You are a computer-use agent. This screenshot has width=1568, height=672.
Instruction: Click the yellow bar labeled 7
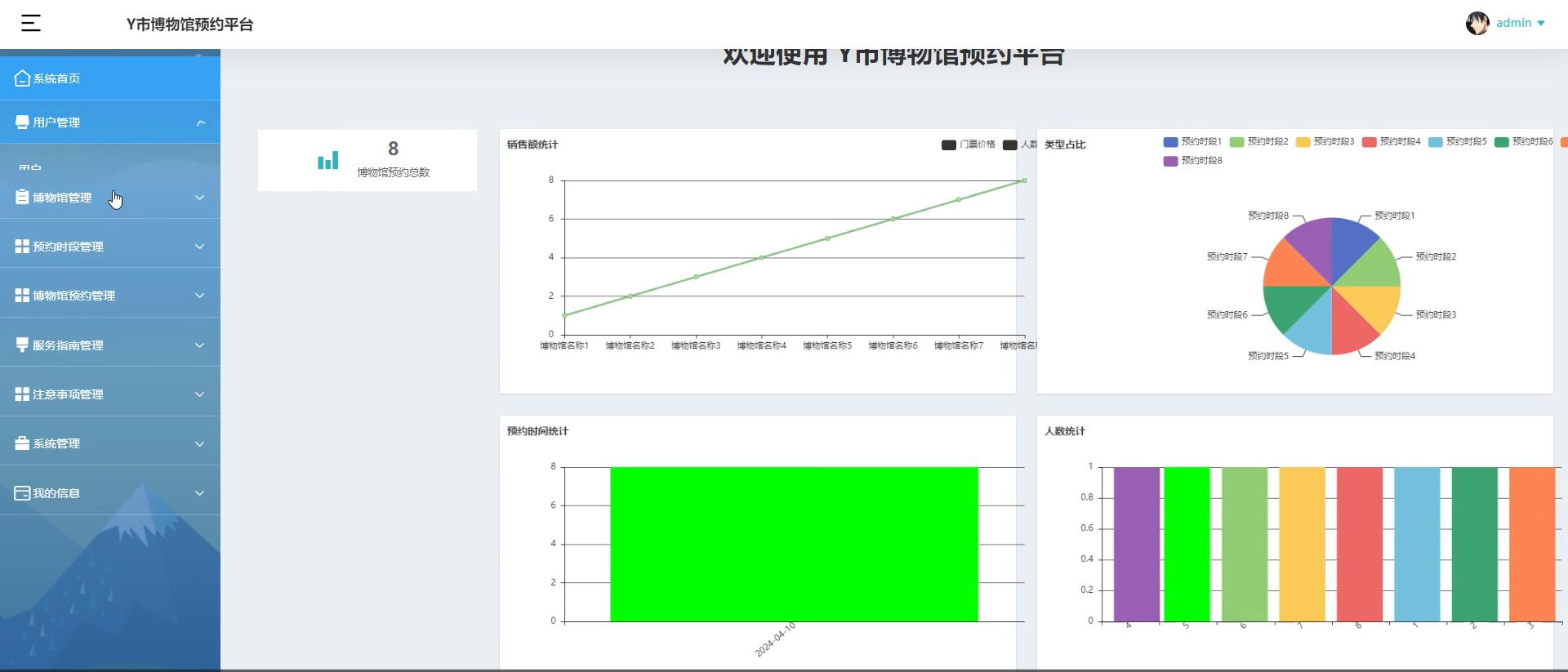click(x=1302, y=545)
